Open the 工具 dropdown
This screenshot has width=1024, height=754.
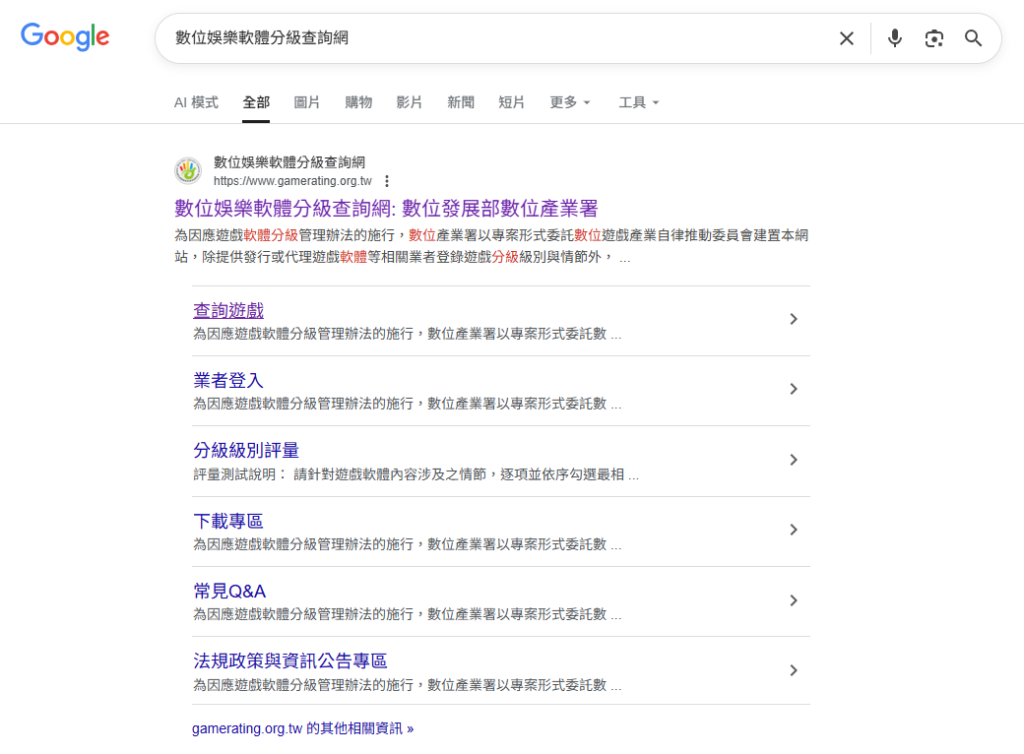(x=639, y=102)
